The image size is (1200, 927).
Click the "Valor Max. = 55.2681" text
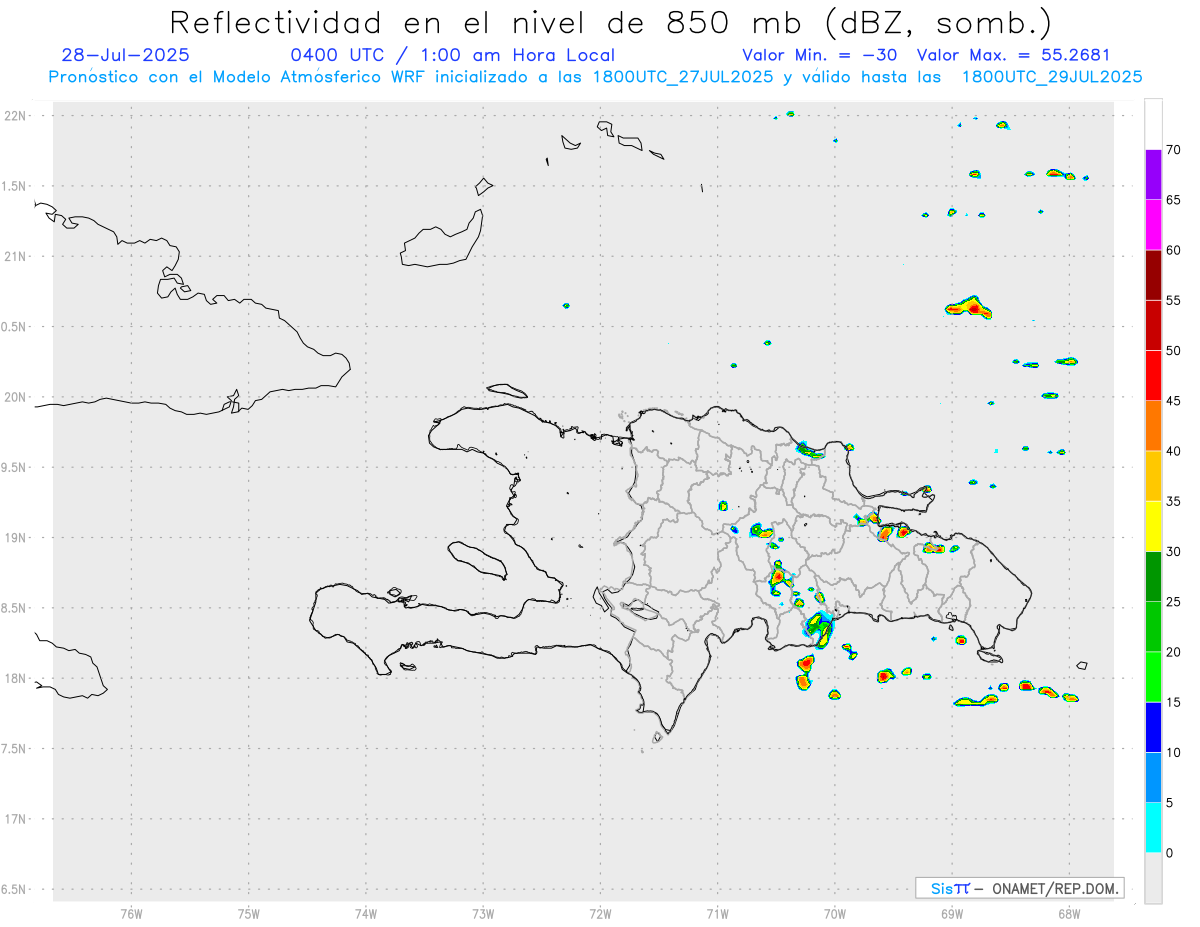1013,55
